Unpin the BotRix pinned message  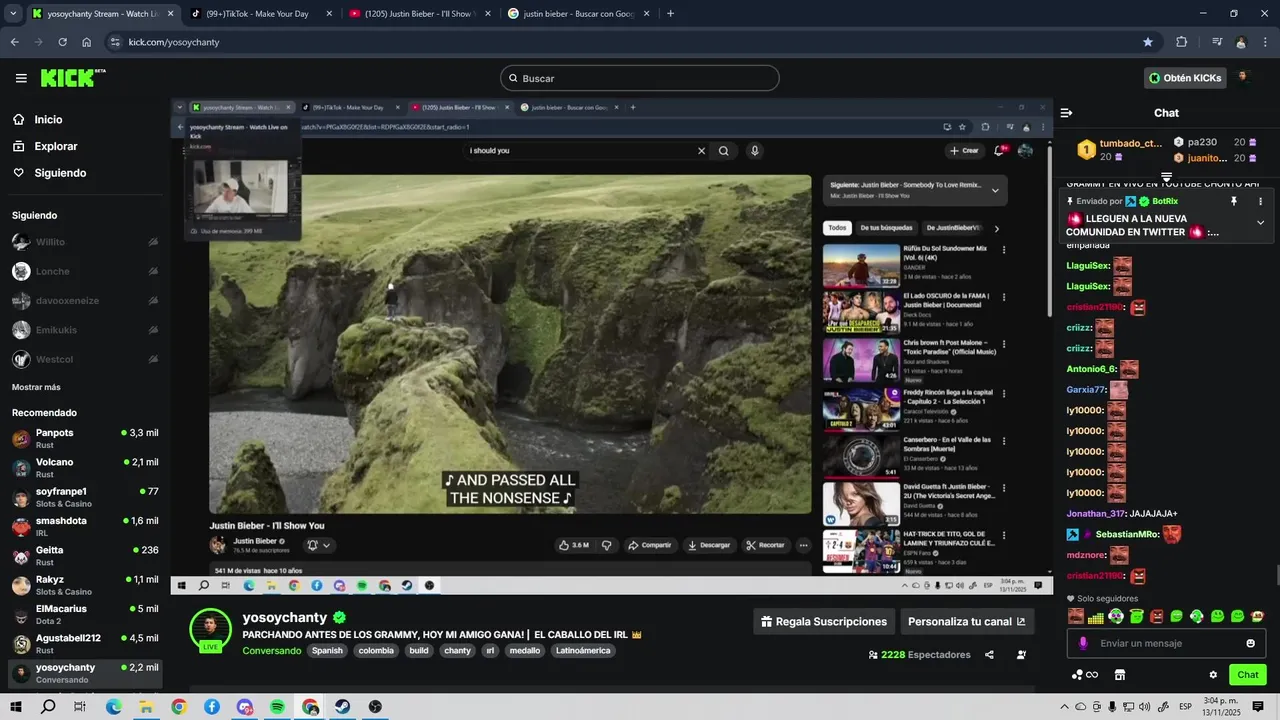tap(1234, 201)
